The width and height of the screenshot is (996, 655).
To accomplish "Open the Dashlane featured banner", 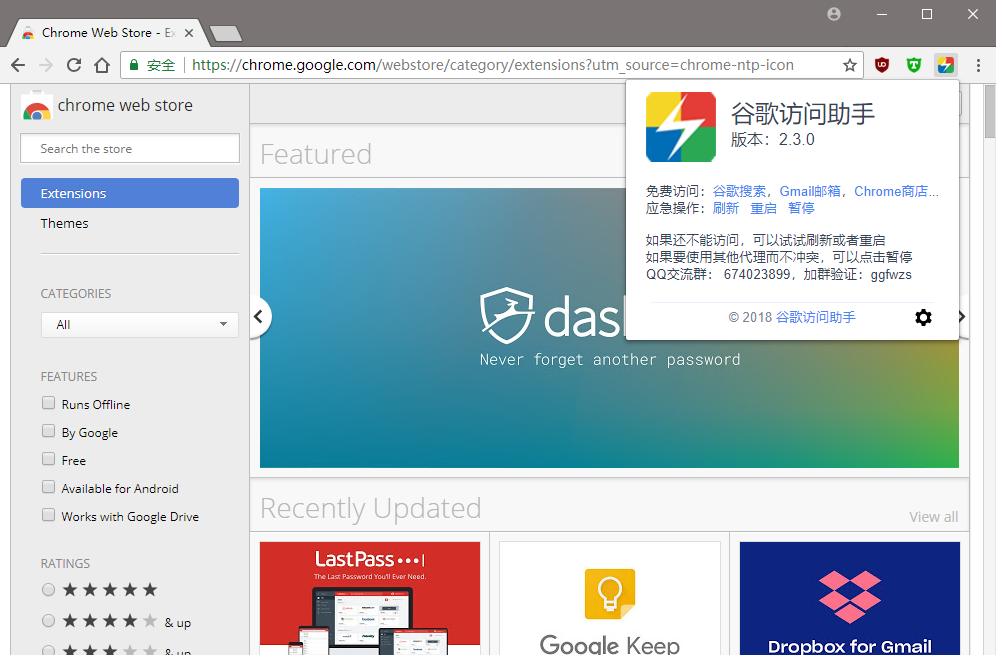I will tap(609, 328).
